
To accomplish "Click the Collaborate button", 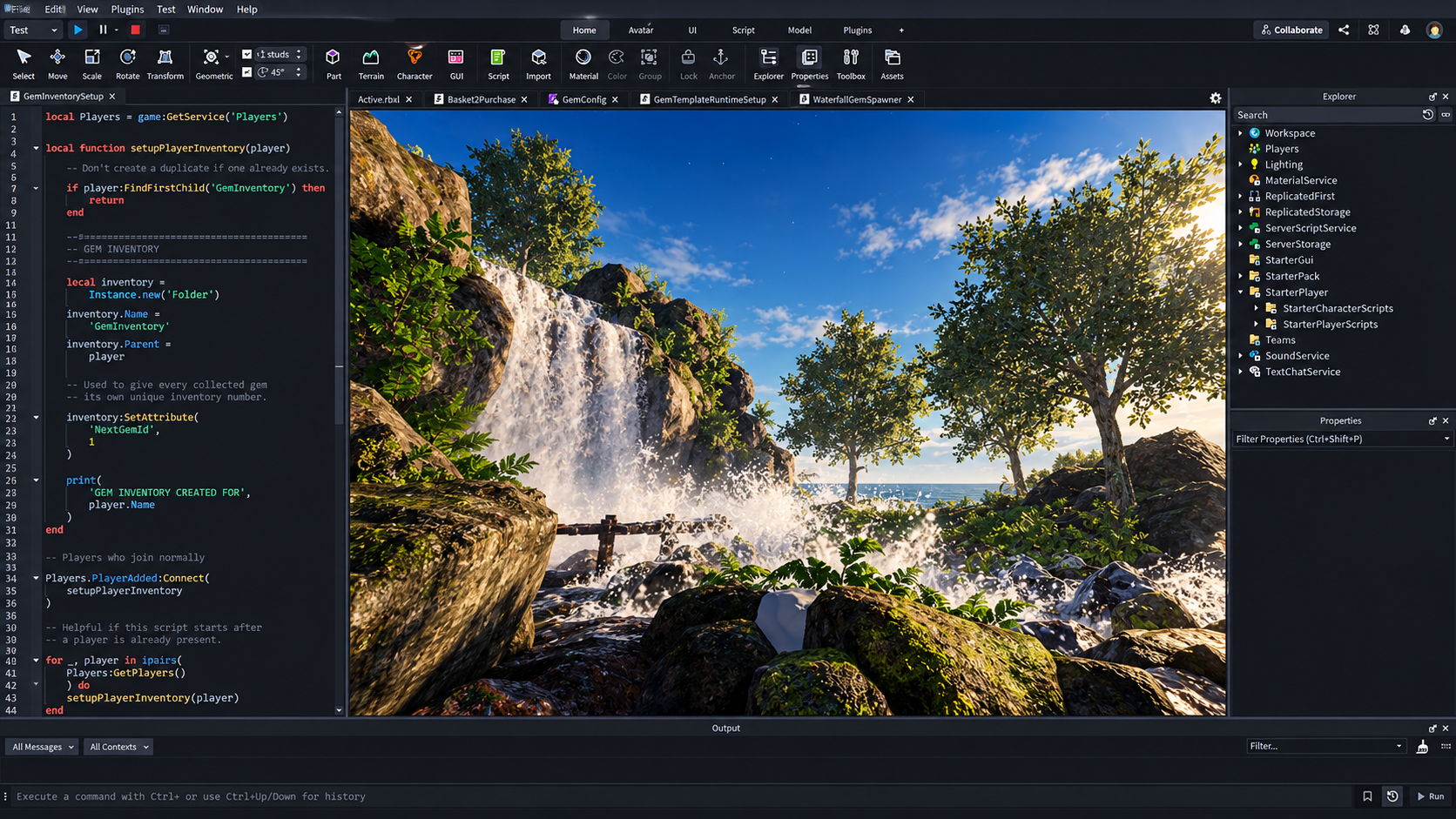I will coord(1291,30).
